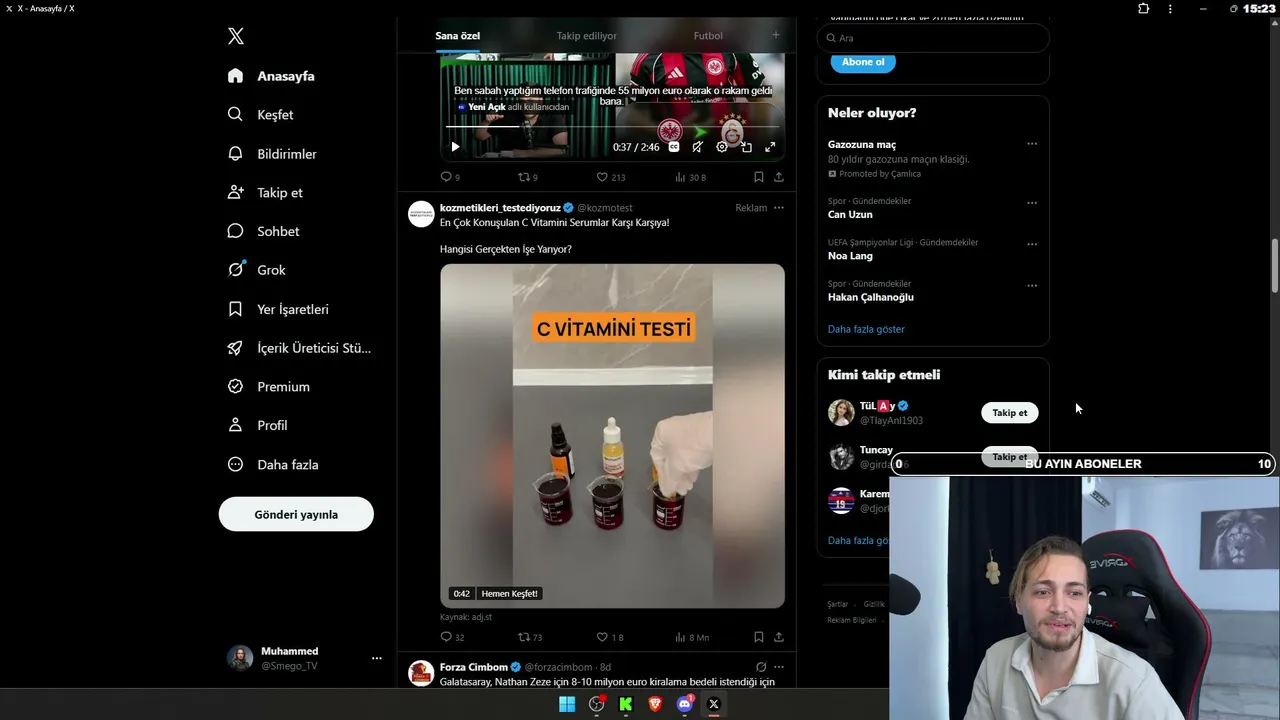Add a timeline tab with plus icon
Viewport: 1280px width, 720px height.
click(x=775, y=35)
